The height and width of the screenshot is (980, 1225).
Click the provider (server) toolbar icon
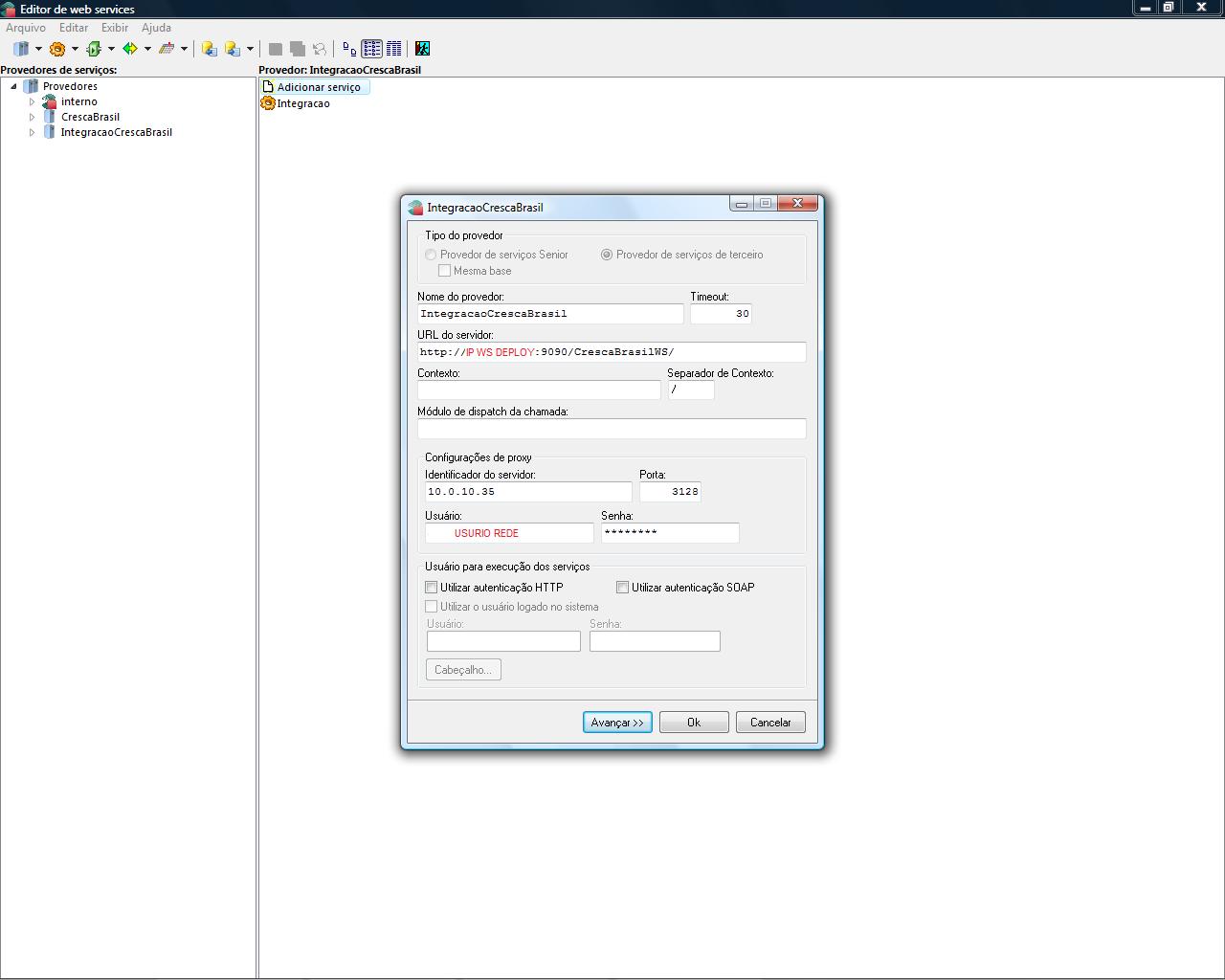21,49
